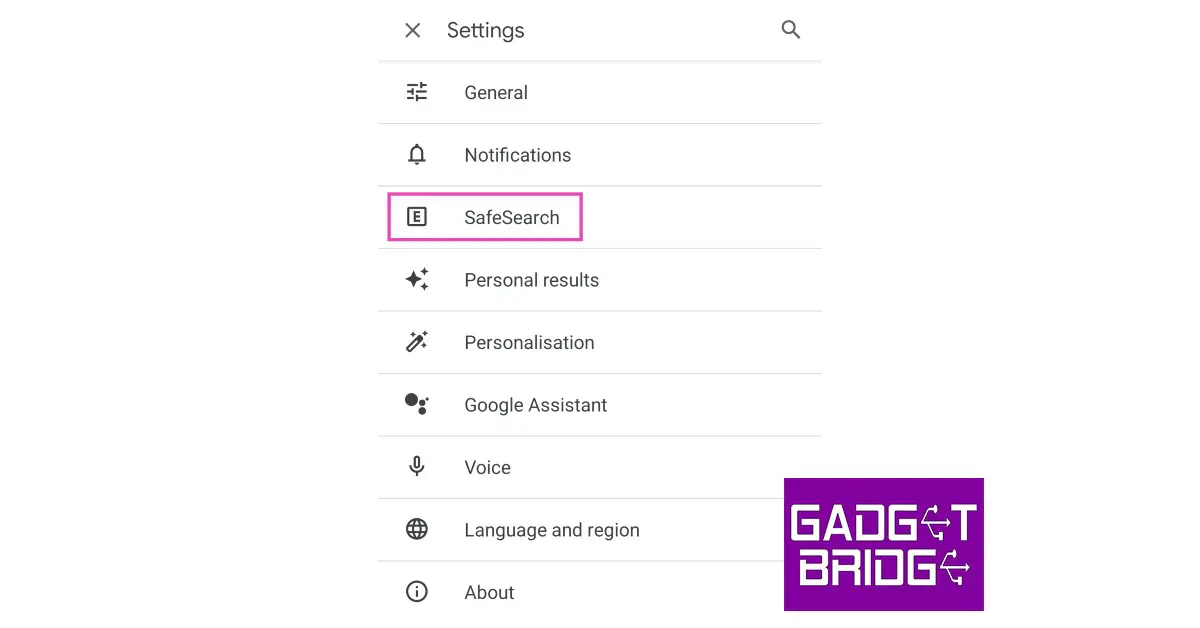Choose the Voice settings entry
This screenshot has width=1200, height=628.
(487, 467)
